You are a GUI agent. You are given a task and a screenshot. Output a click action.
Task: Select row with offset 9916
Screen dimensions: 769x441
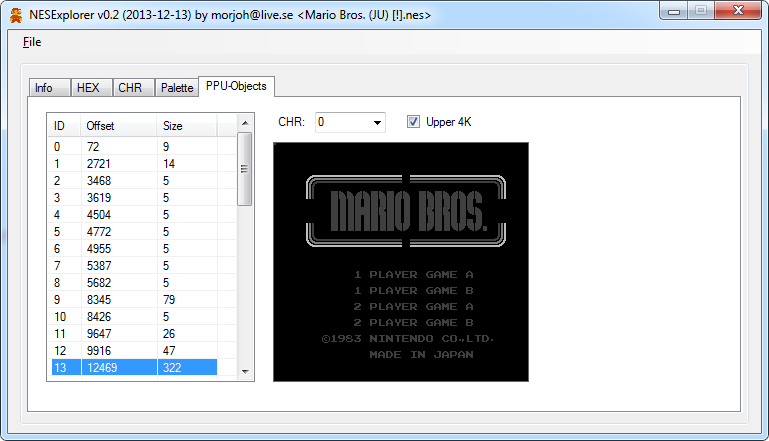pos(134,351)
